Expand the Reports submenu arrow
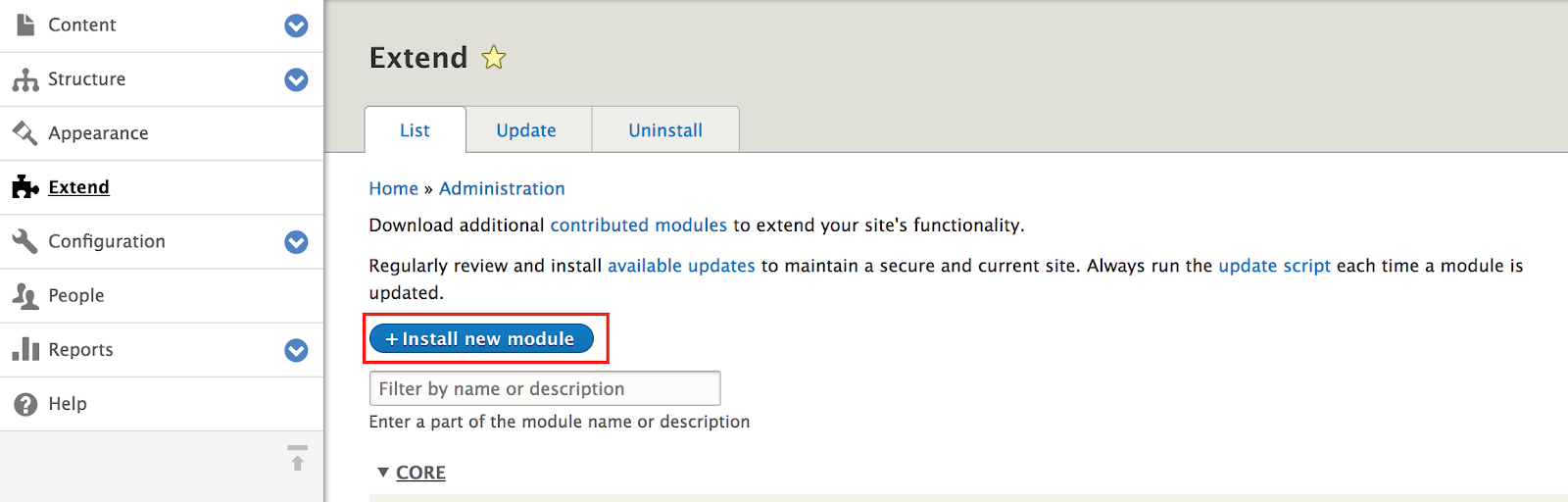The image size is (1568, 502). 296,350
